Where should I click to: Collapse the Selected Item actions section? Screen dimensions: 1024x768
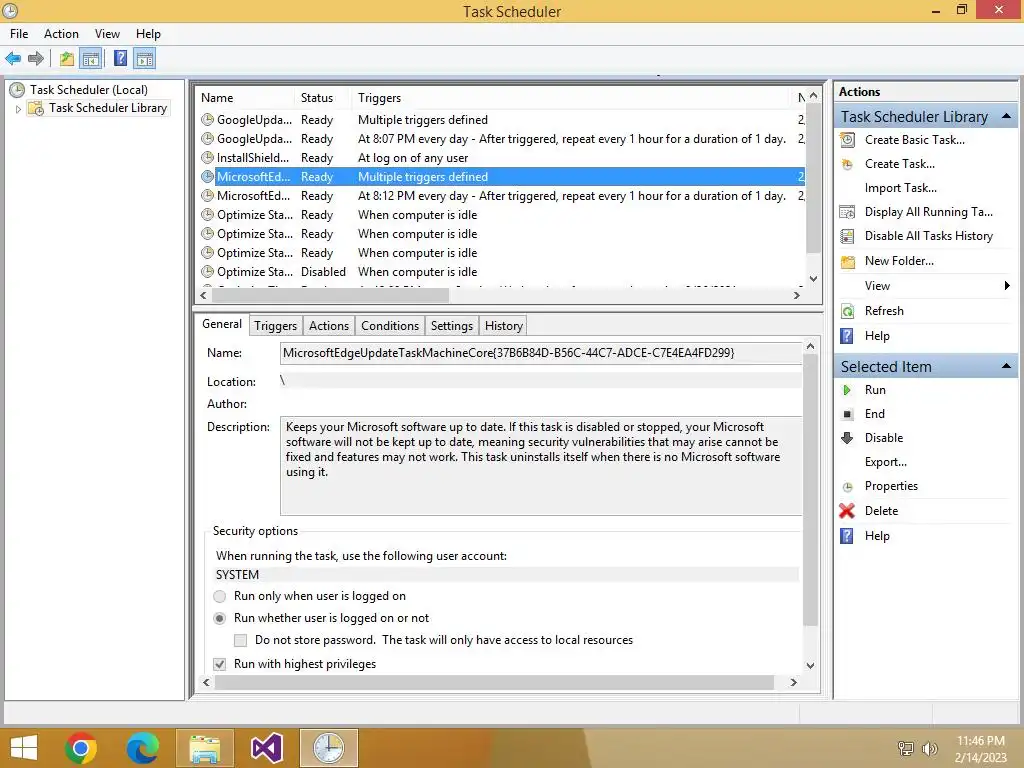pyautogui.click(x=1006, y=366)
